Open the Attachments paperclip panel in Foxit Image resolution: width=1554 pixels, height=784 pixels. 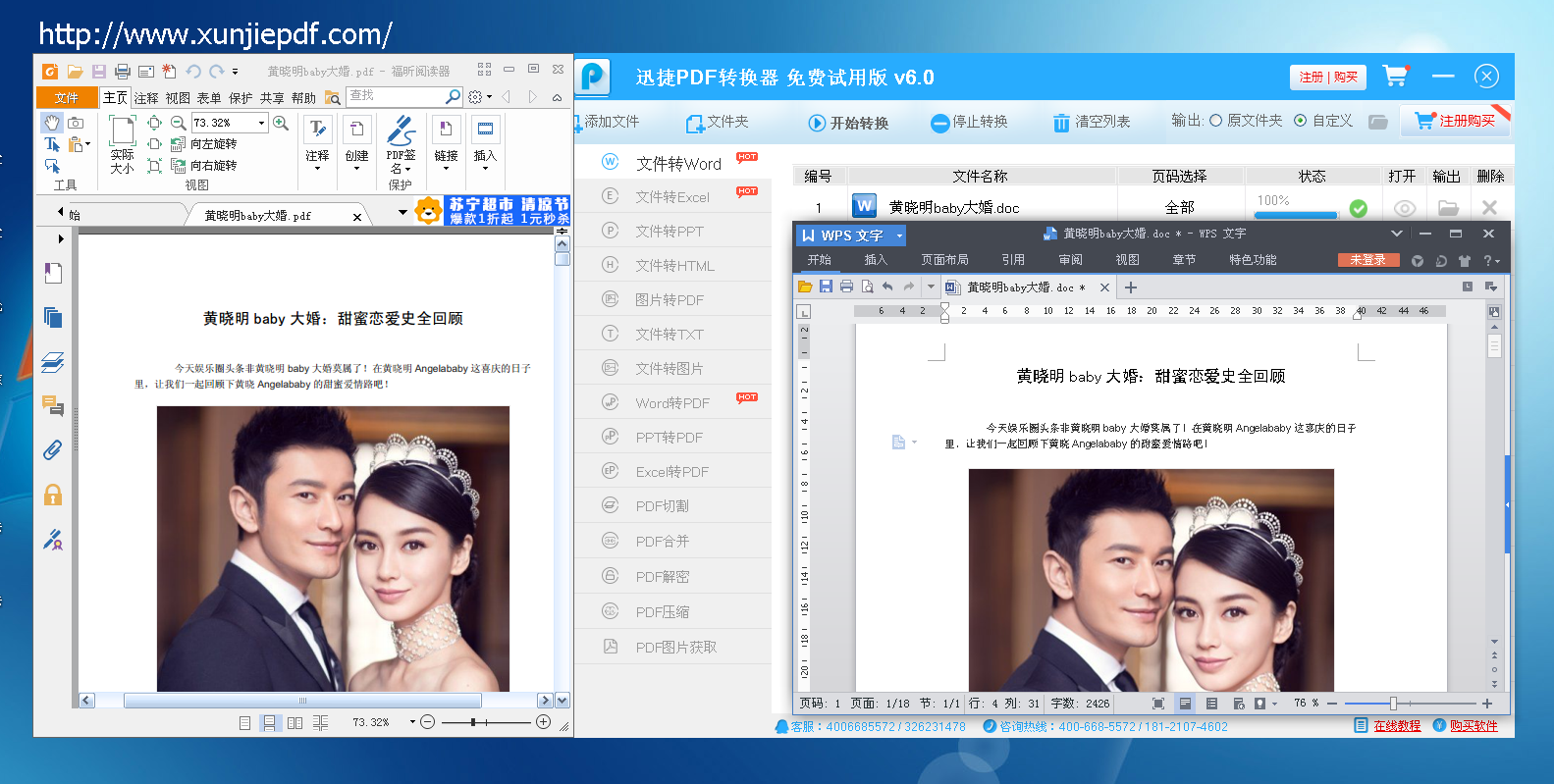tap(53, 450)
